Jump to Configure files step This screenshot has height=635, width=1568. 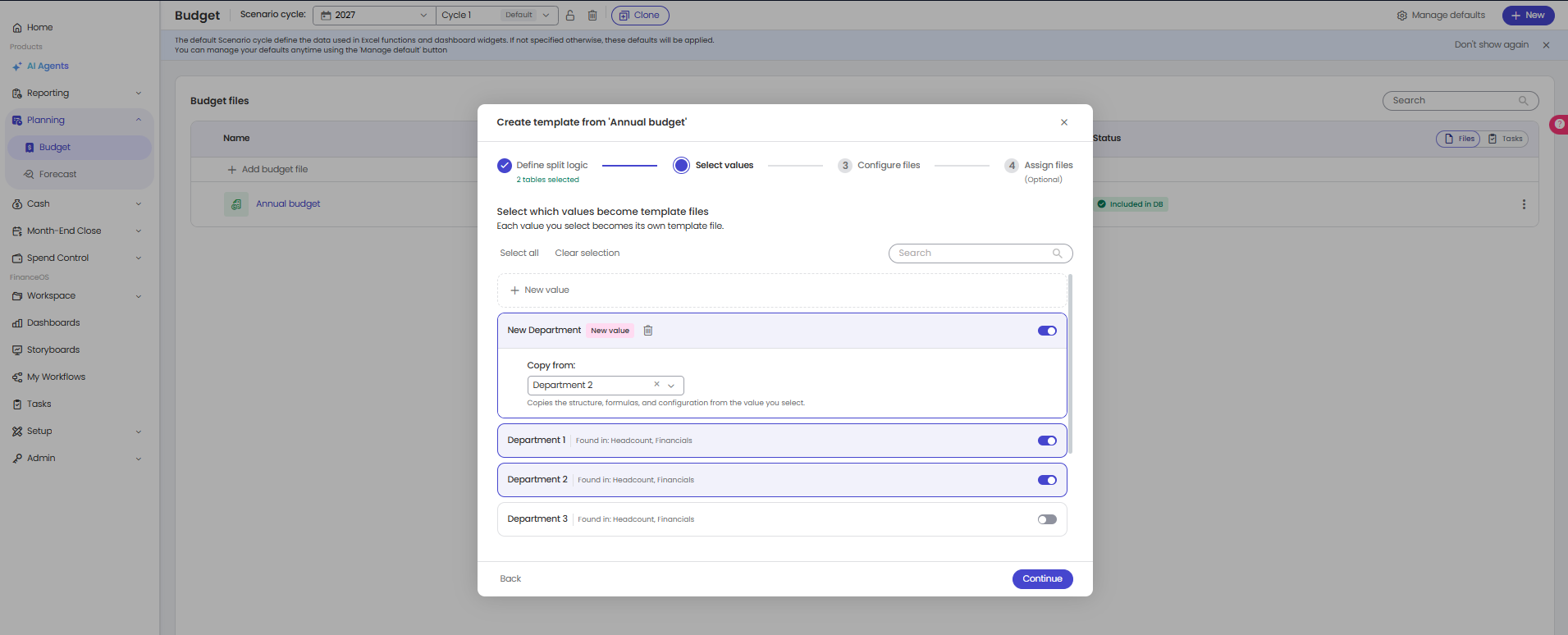[879, 166]
